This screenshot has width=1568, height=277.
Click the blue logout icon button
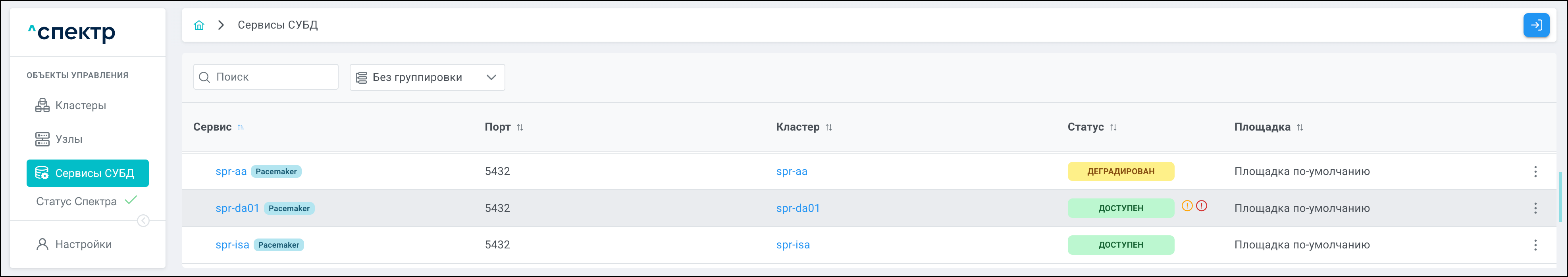point(1536,25)
